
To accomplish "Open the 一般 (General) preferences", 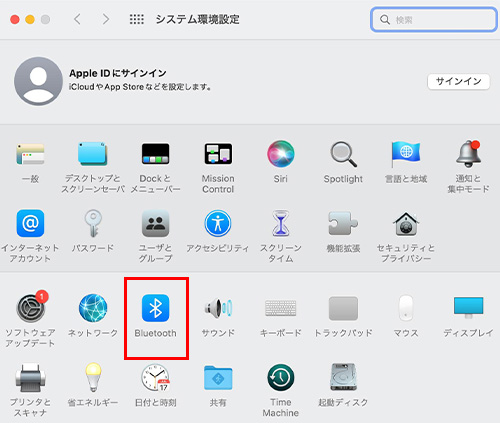I will click(x=30, y=154).
